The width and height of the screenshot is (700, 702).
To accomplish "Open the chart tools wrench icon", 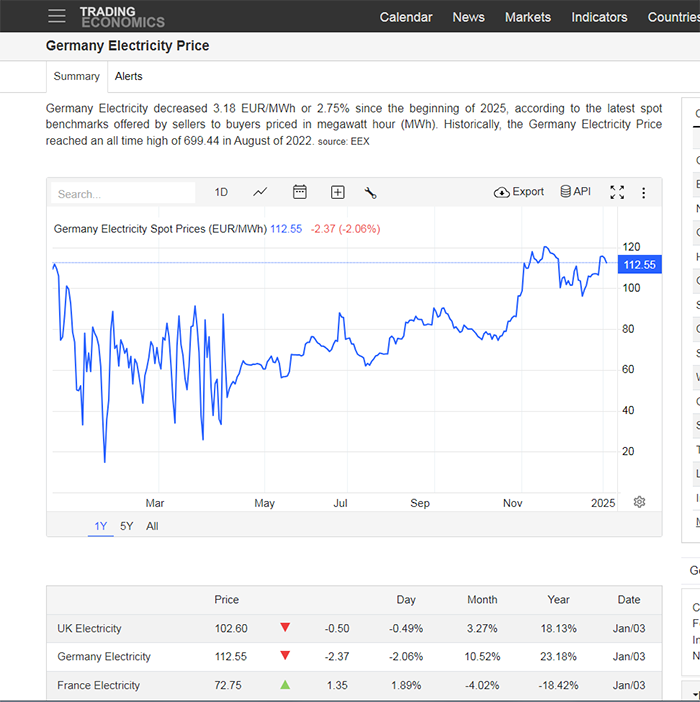I will (x=371, y=193).
